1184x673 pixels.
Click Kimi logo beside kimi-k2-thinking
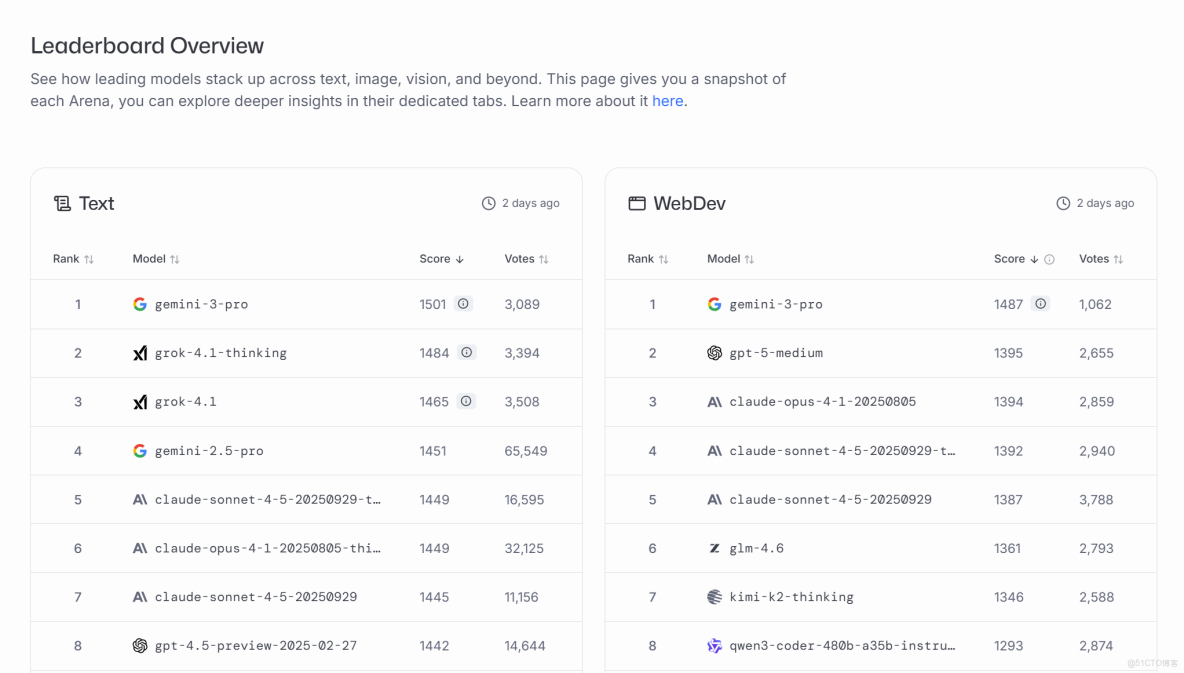click(714, 597)
